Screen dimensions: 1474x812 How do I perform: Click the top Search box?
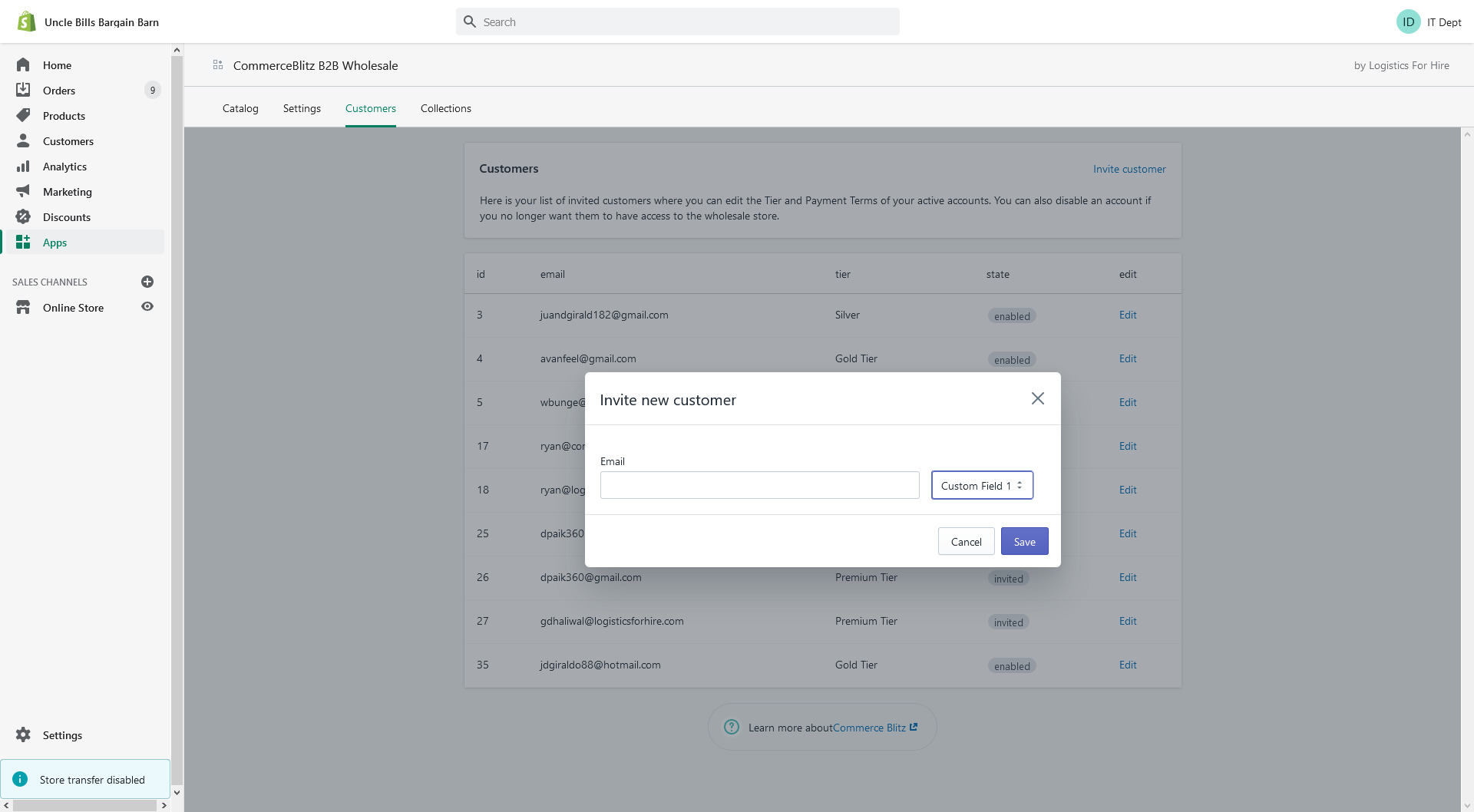point(677,21)
